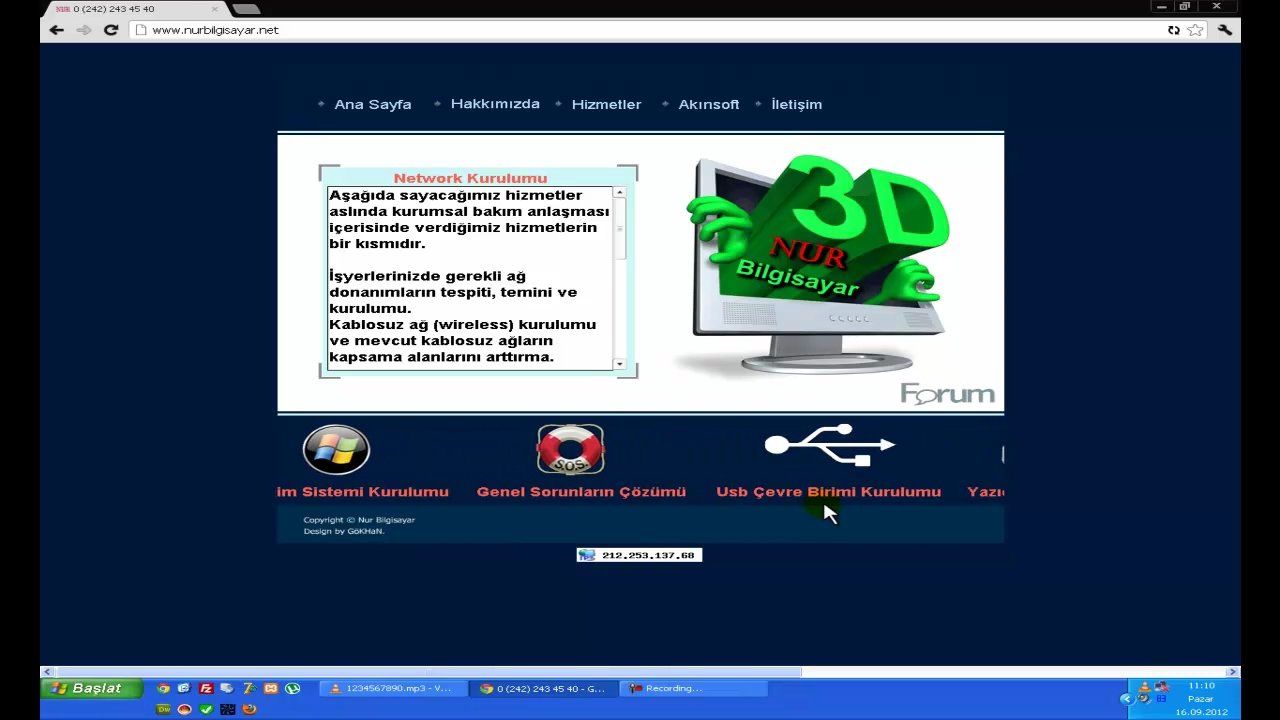Click the network computers tray icon

pyautogui.click(x=1161, y=686)
